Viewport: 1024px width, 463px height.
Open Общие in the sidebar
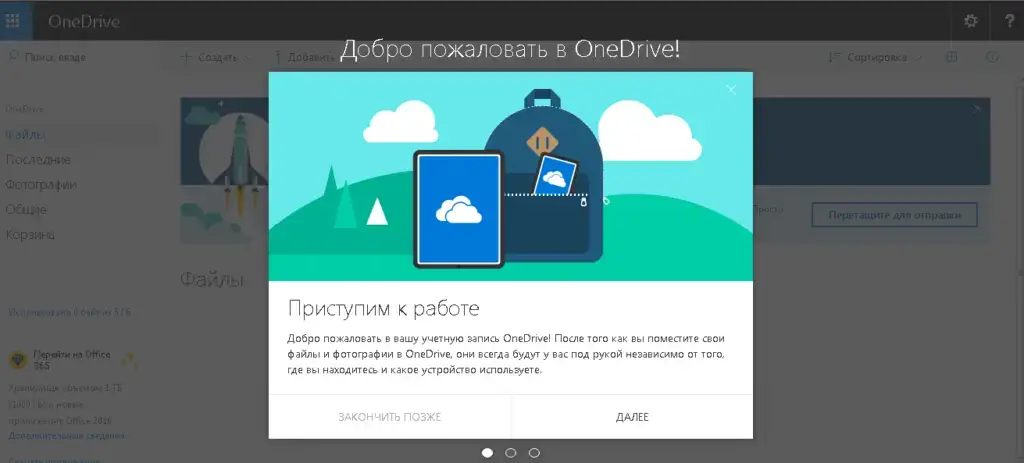click(26, 210)
